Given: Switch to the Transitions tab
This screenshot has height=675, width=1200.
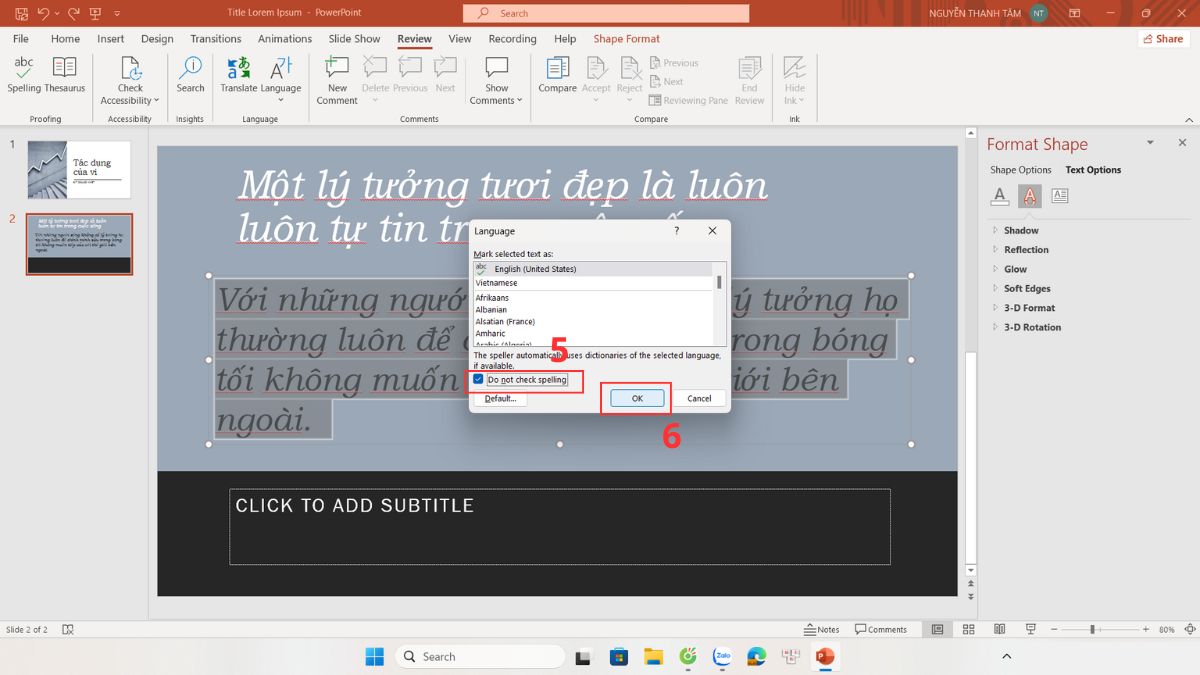Looking at the screenshot, I should [x=216, y=39].
